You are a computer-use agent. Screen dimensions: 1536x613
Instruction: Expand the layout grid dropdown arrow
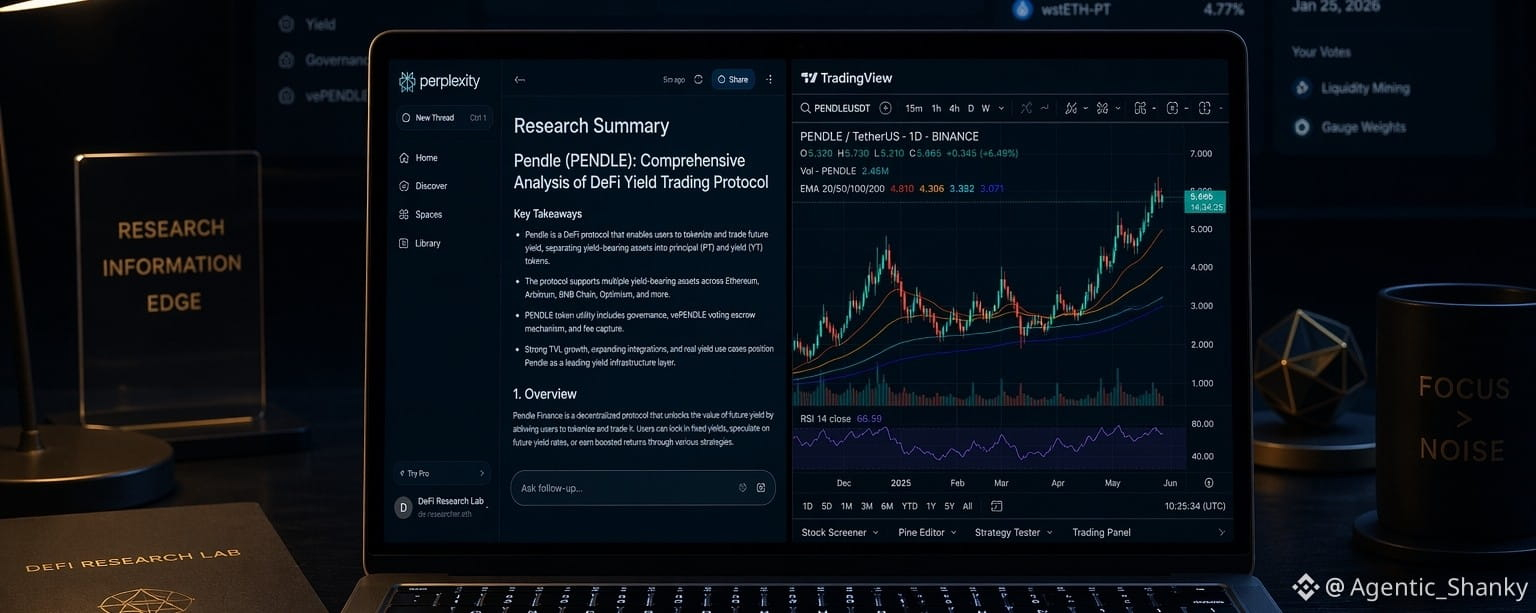tap(1154, 108)
